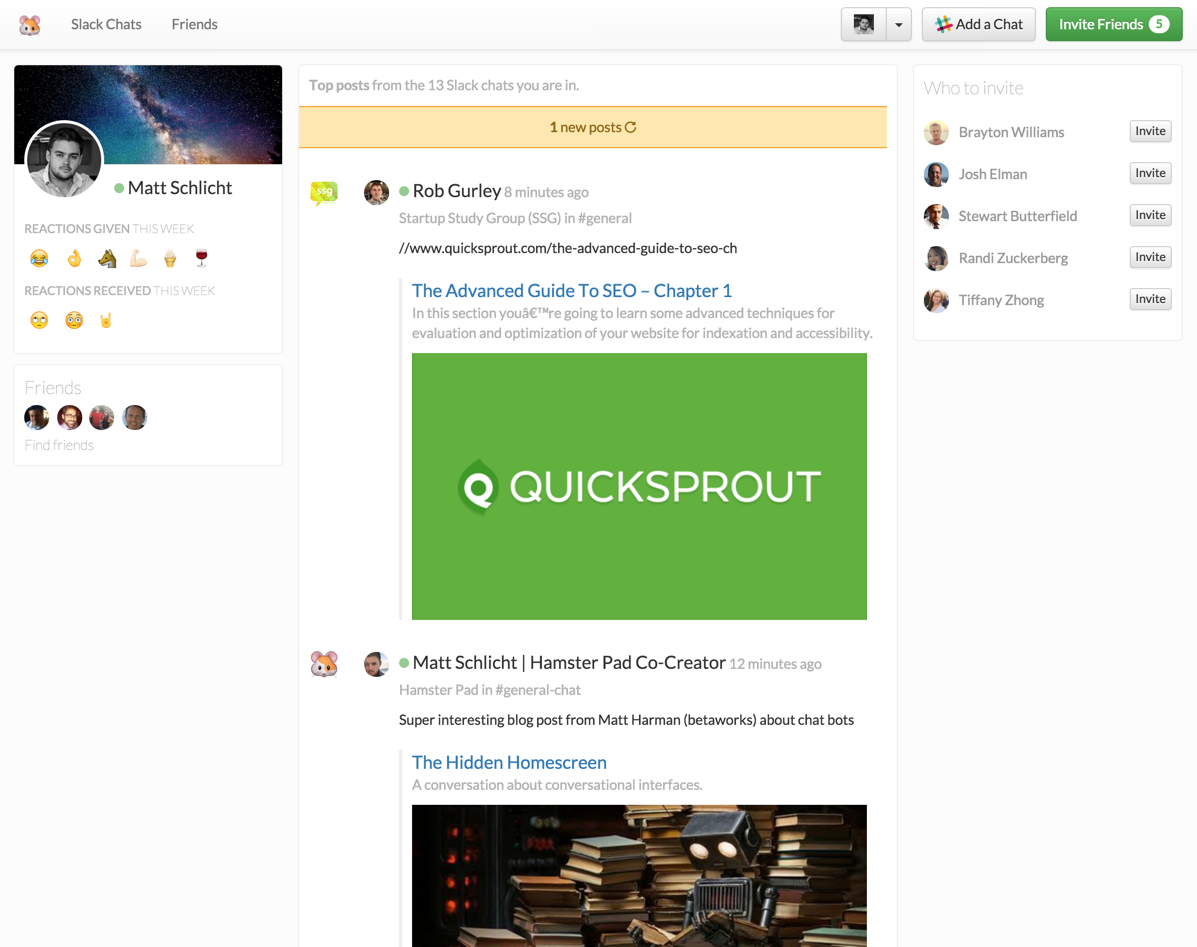Click the user avatar button in the navbar
The image size is (1197, 947).
point(863,24)
